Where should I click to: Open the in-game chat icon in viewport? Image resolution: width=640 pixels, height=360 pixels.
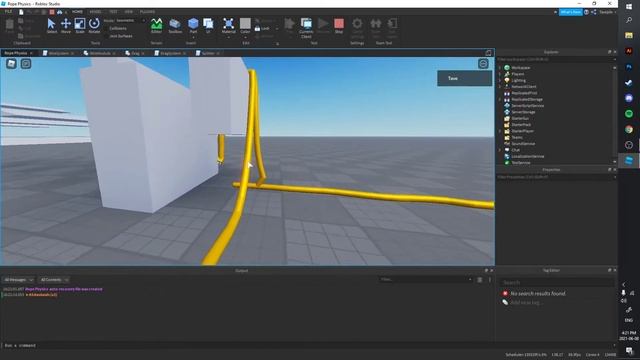click(x=26, y=64)
